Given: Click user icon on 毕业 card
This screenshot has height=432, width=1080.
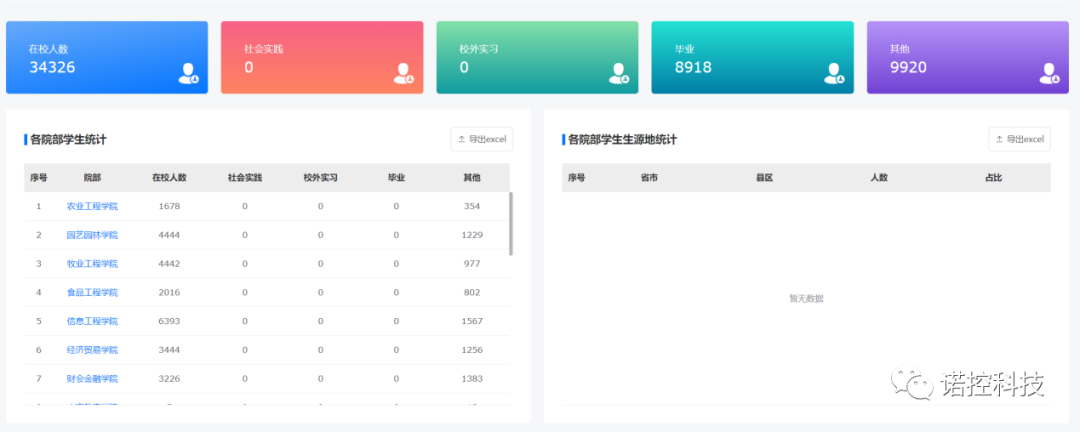Looking at the screenshot, I should pos(834,73).
